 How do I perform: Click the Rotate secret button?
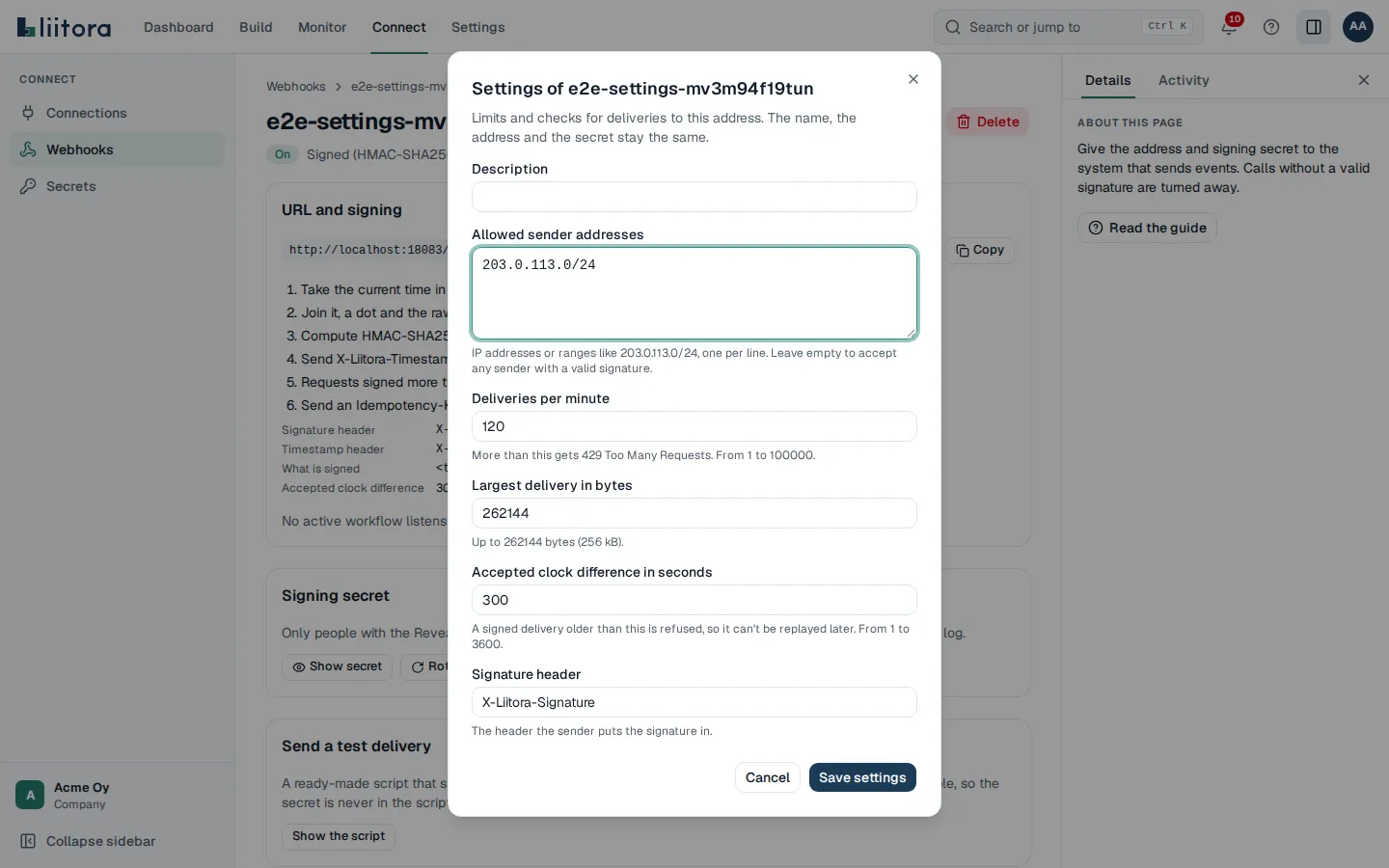424,666
